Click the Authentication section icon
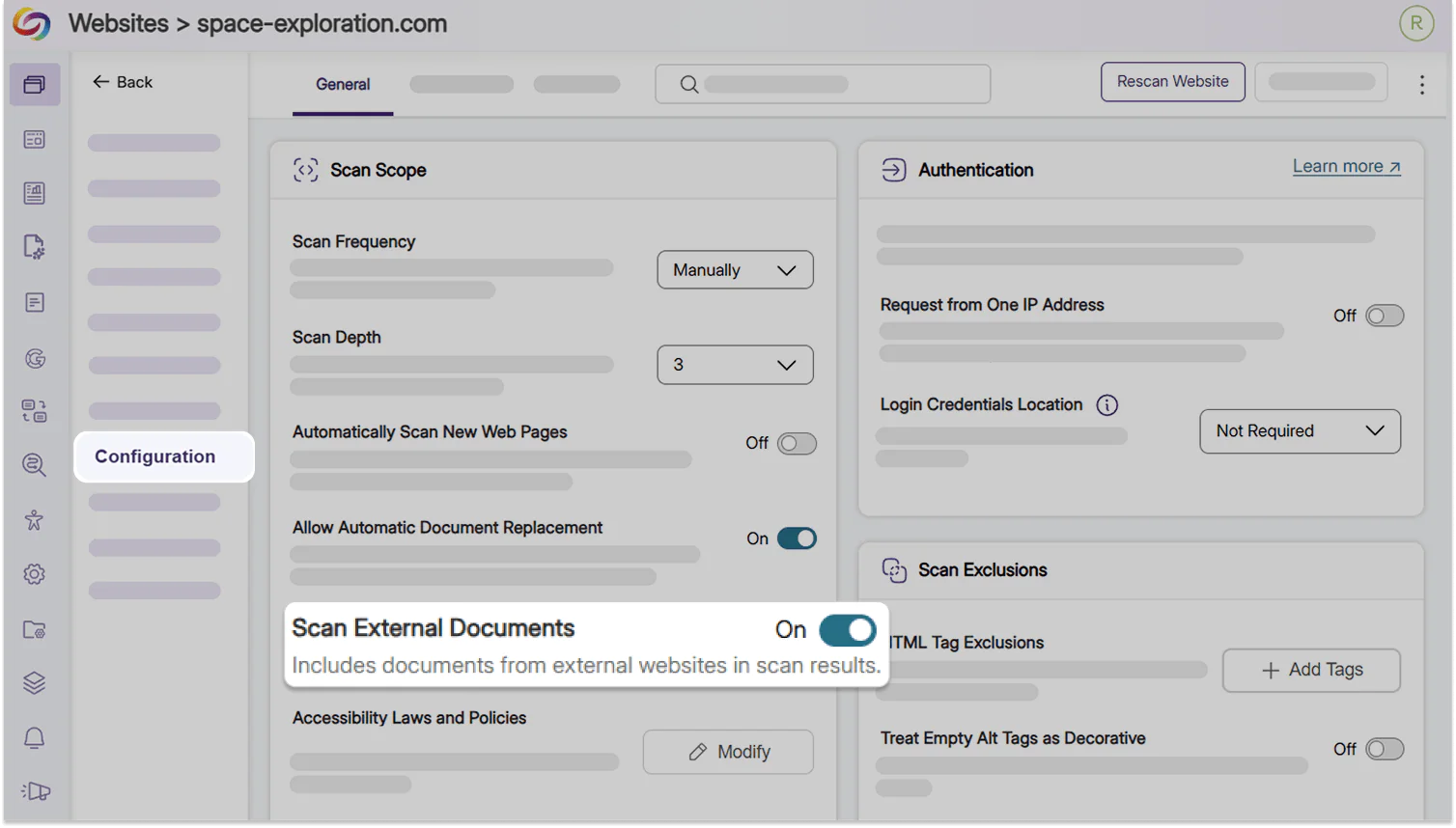 pos(894,171)
